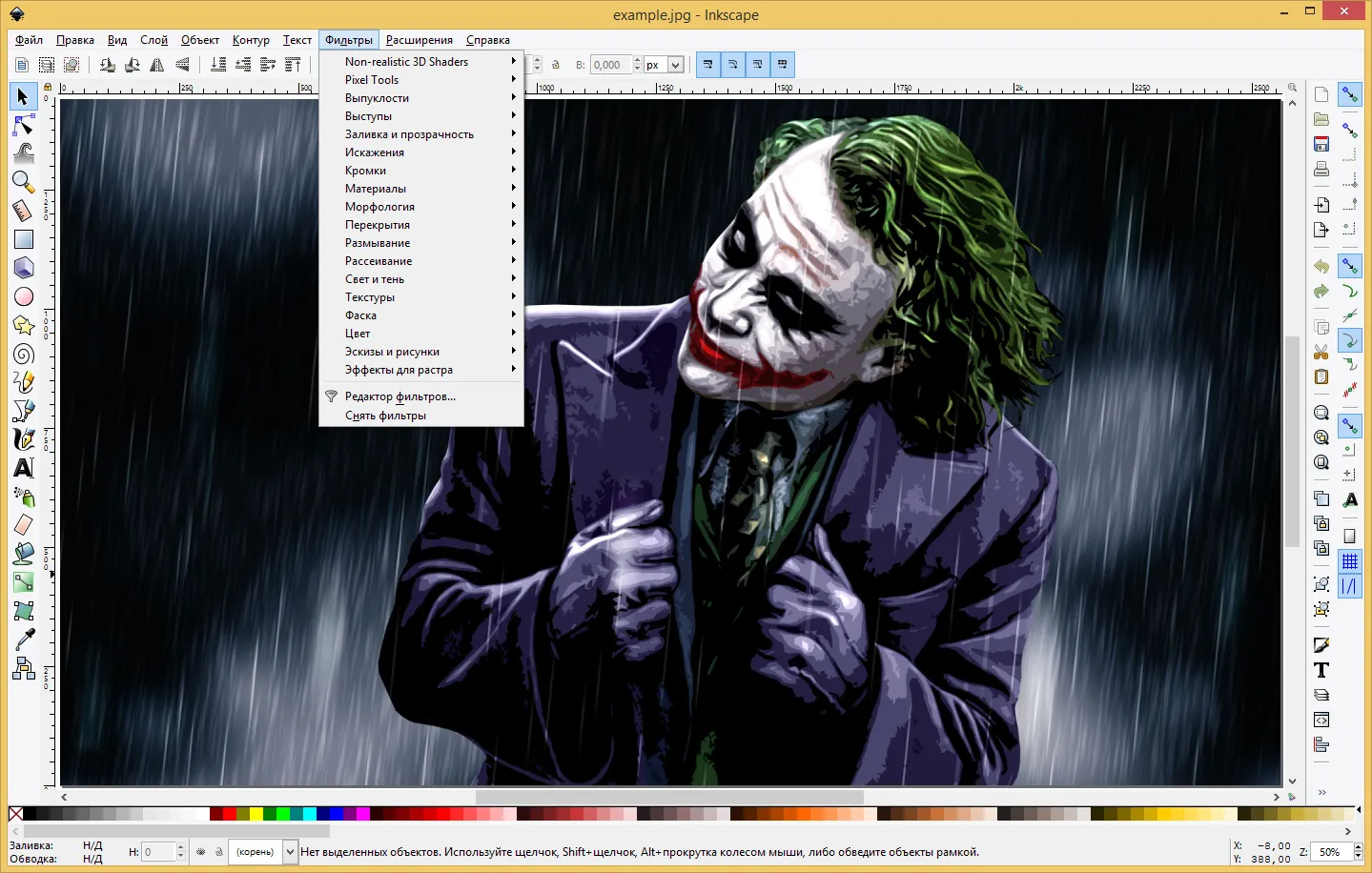Open the Контур menu

coord(251,40)
